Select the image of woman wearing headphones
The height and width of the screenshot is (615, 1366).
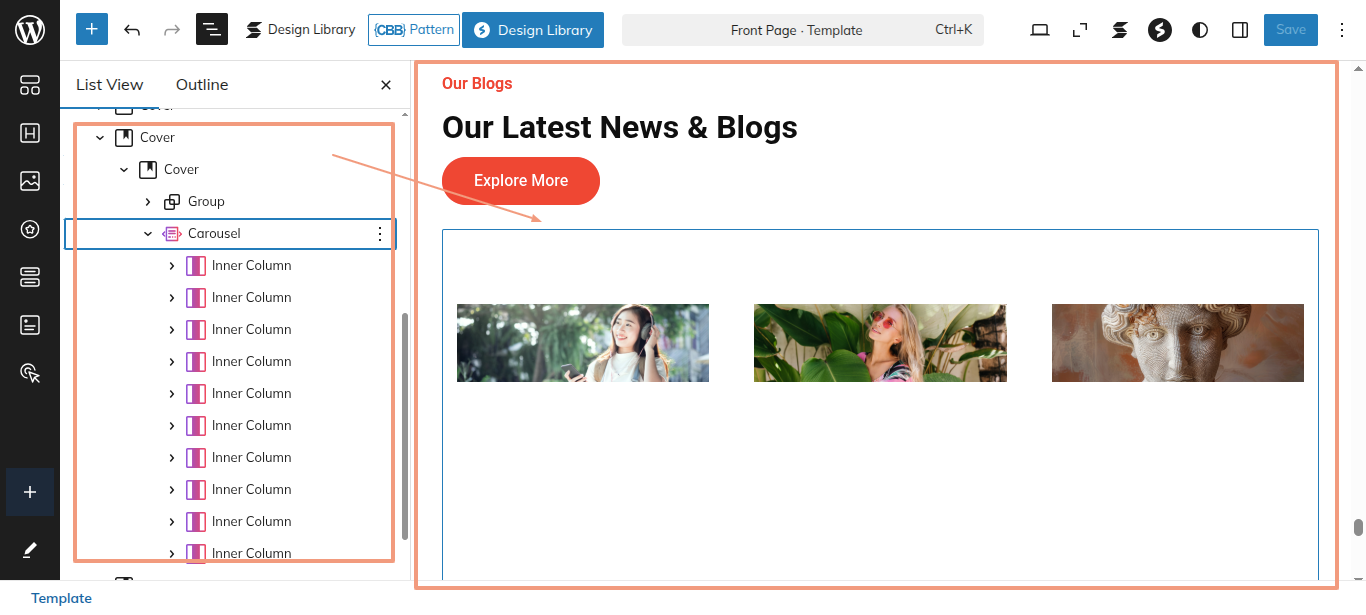(583, 343)
